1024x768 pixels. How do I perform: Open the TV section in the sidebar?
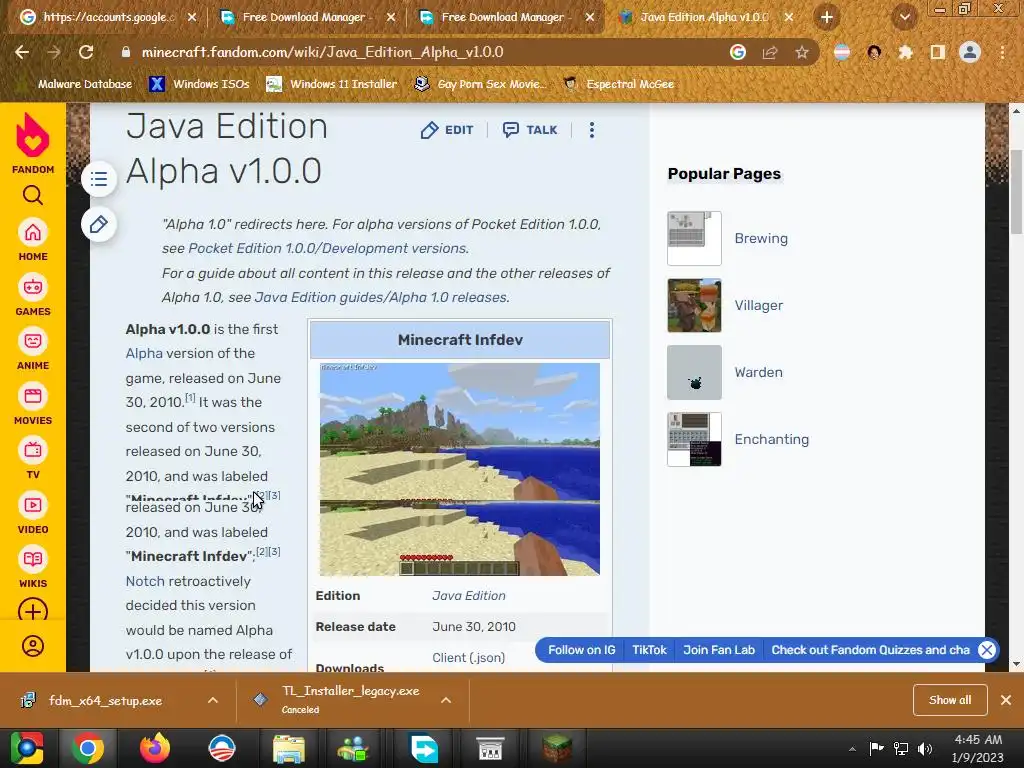[x=33, y=459]
